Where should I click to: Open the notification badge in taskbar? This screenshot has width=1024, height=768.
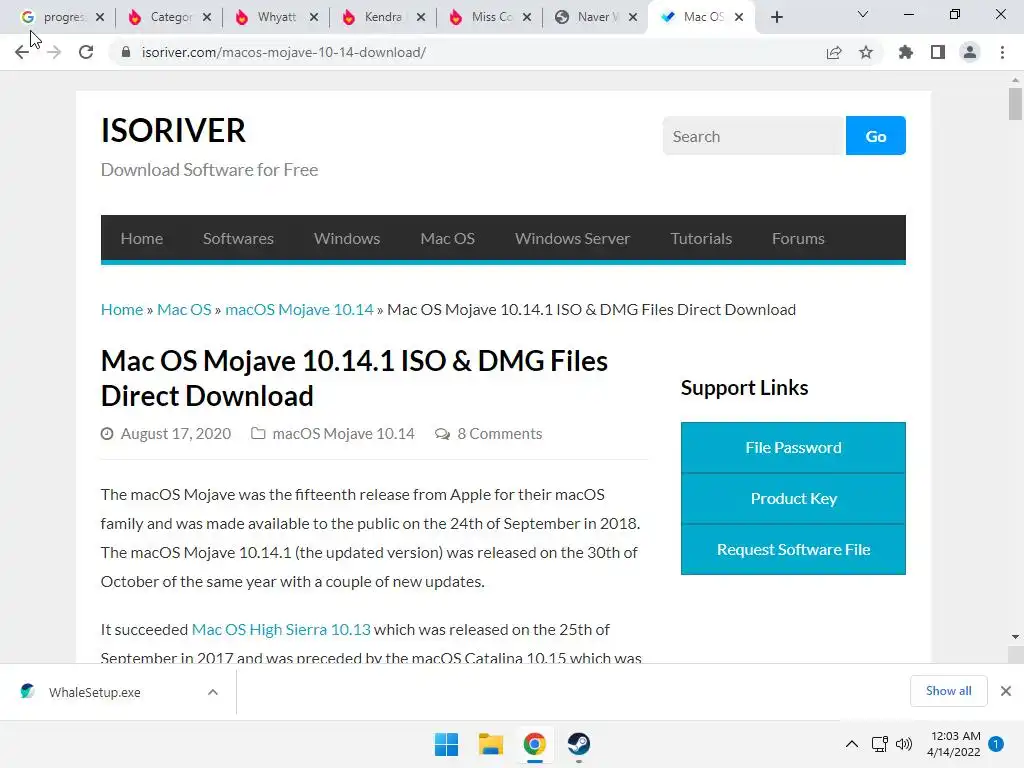996,744
